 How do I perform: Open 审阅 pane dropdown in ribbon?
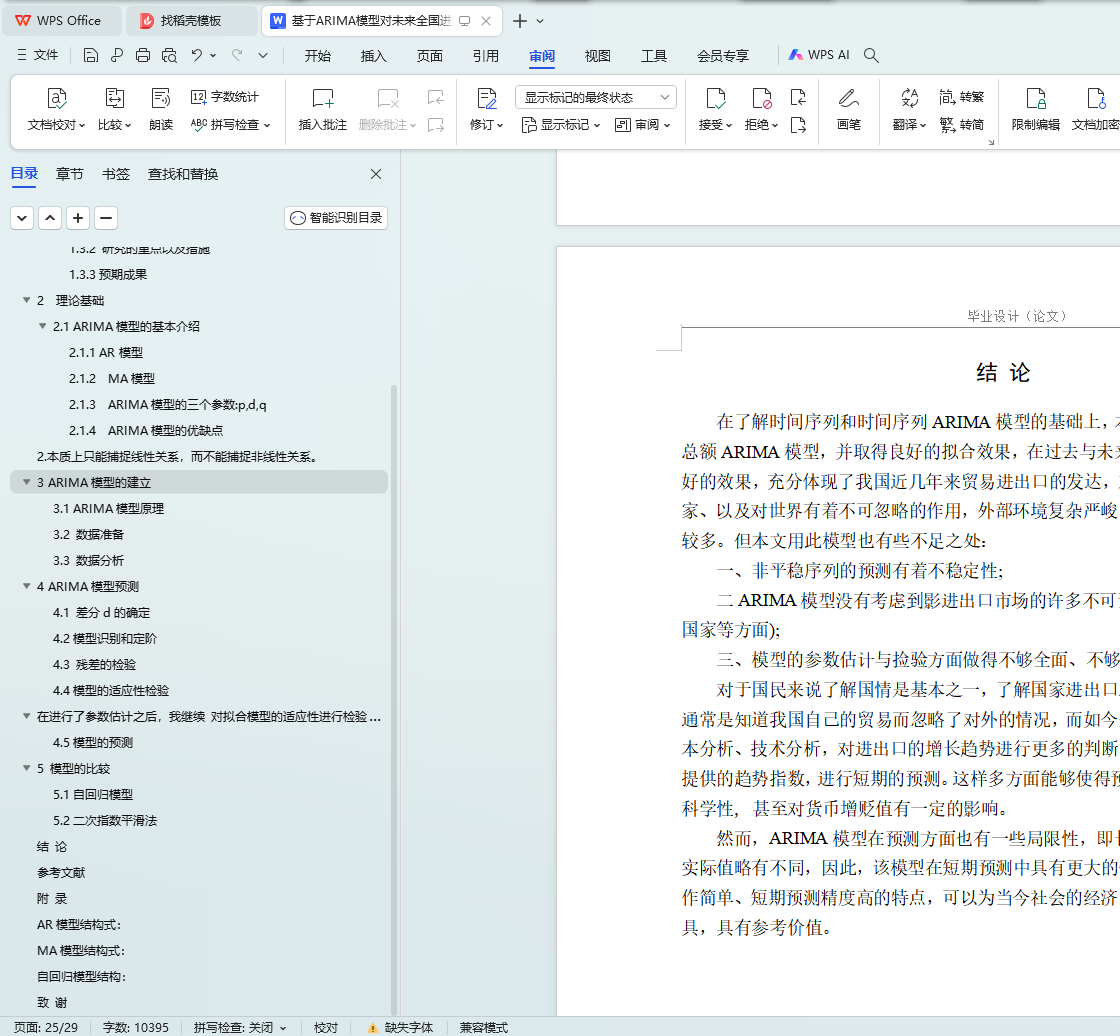point(642,125)
